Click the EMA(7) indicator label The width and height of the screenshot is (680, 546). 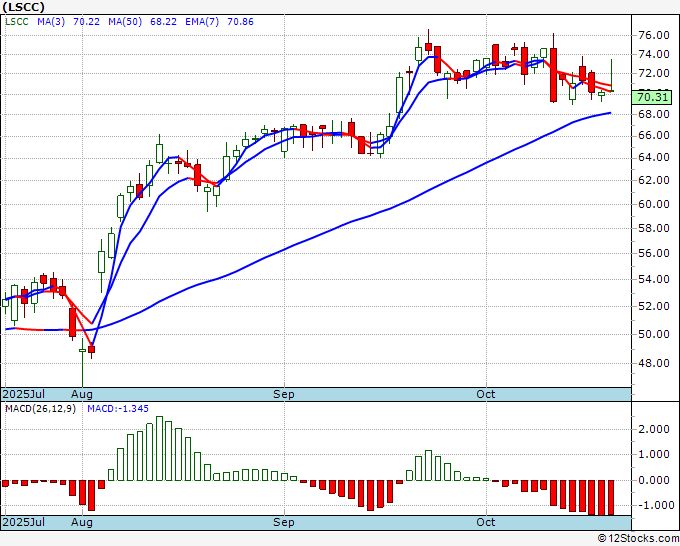pos(202,22)
